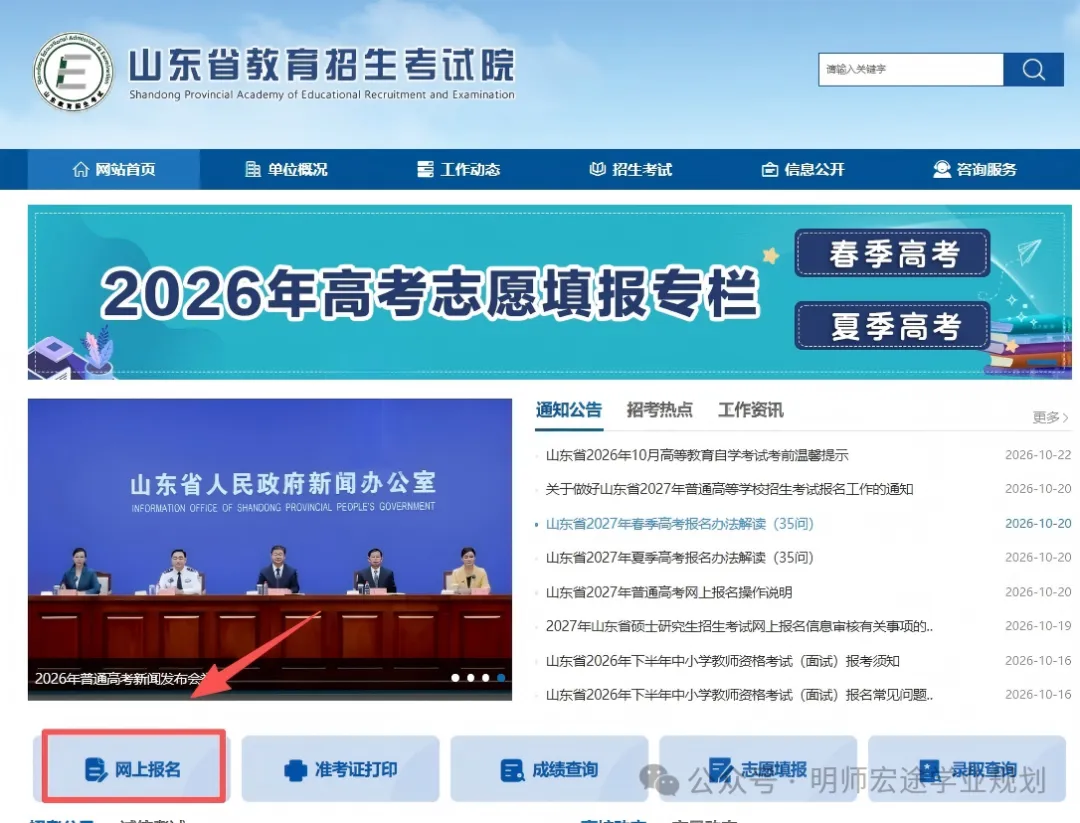Click the 志愿填报 button
Image resolution: width=1080 pixels, height=823 pixels.
coord(758,769)
